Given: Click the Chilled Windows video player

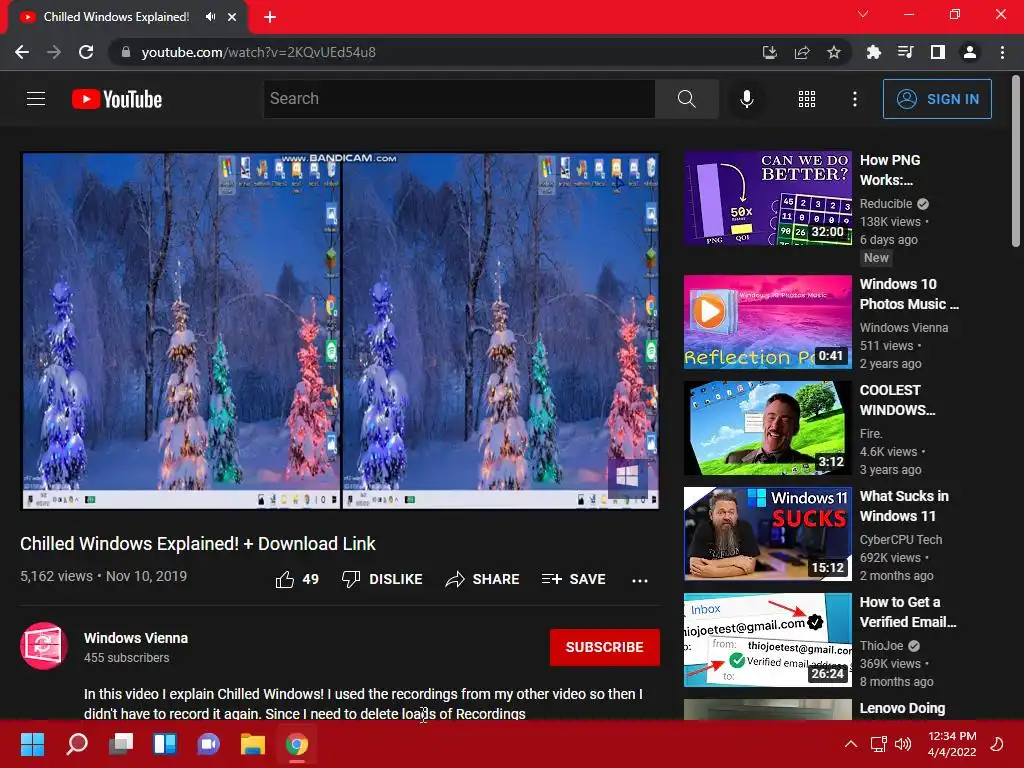Looking at the screenshot, I should click(x=340, y=331).
